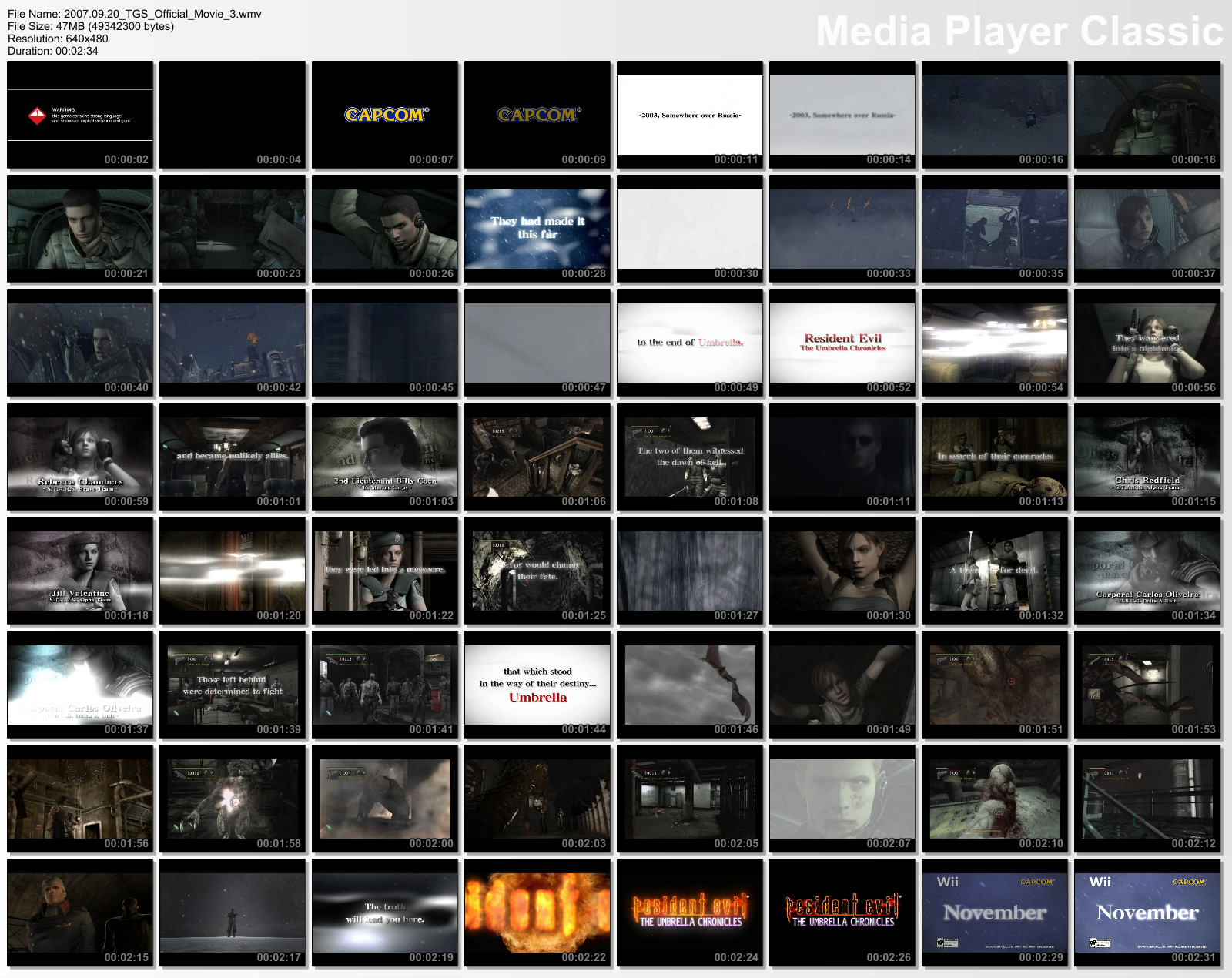Click the File Name text in the header
Viewport: 1232px width, 978px height.
tap(135, 14)
